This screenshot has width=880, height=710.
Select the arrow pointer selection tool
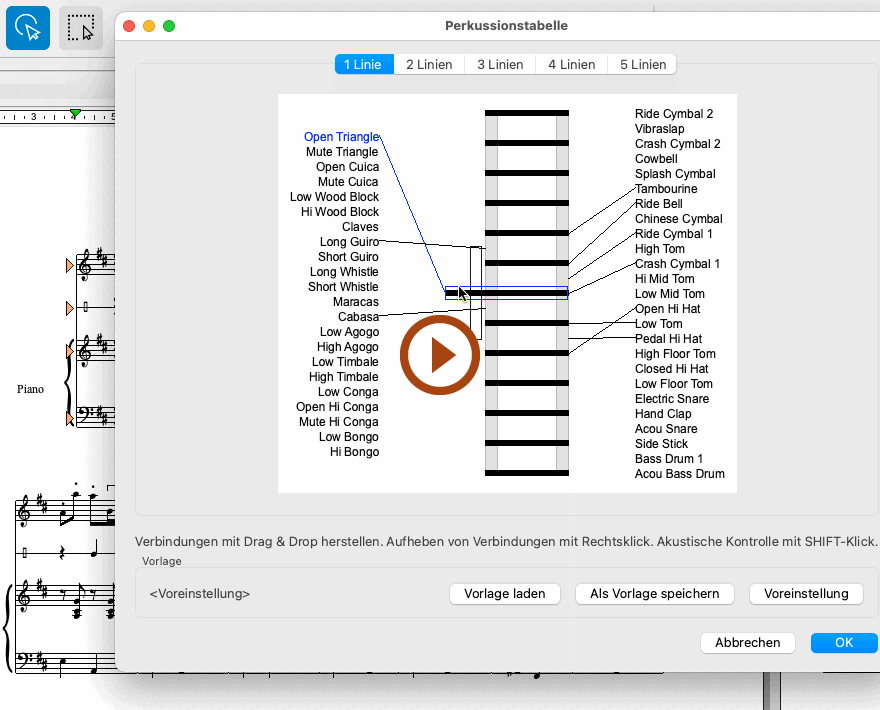pos(28,28)
